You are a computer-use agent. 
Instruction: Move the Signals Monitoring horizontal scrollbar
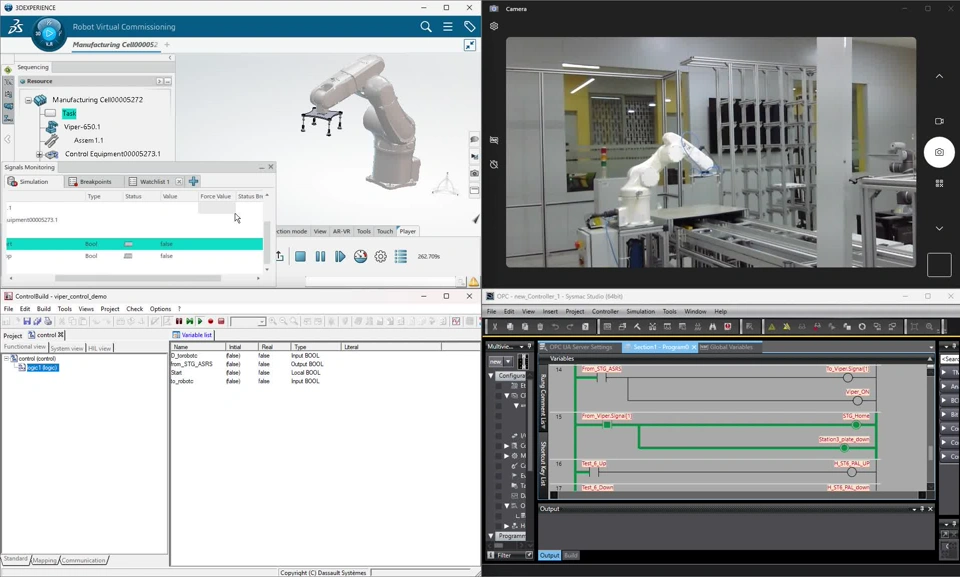tap(138, 278)
